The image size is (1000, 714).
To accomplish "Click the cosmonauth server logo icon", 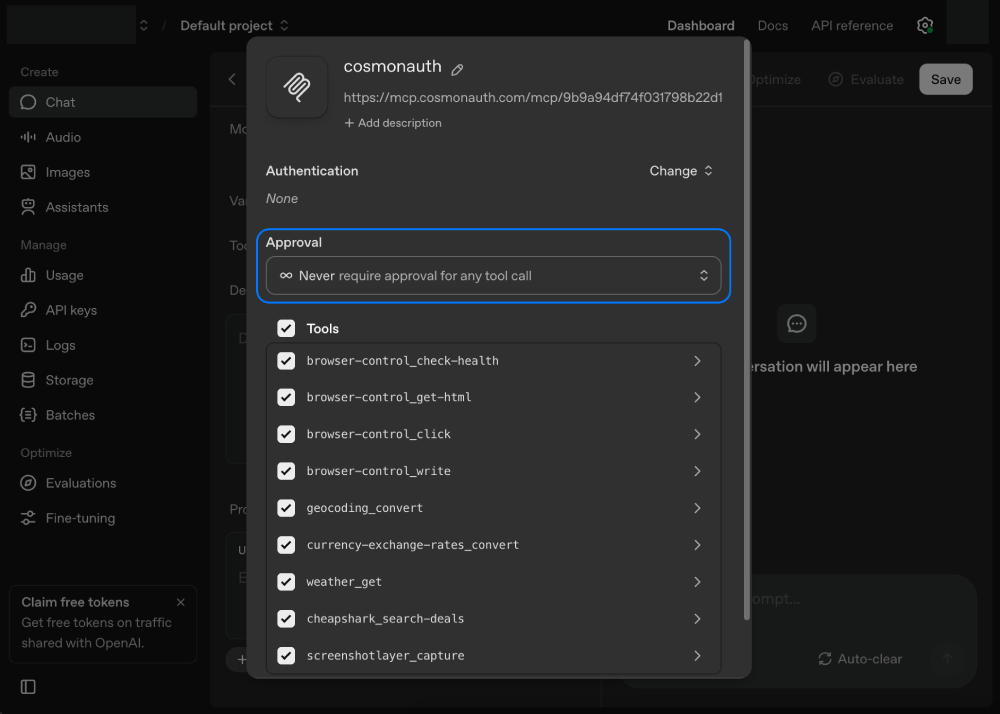I will tap(297, 87).
